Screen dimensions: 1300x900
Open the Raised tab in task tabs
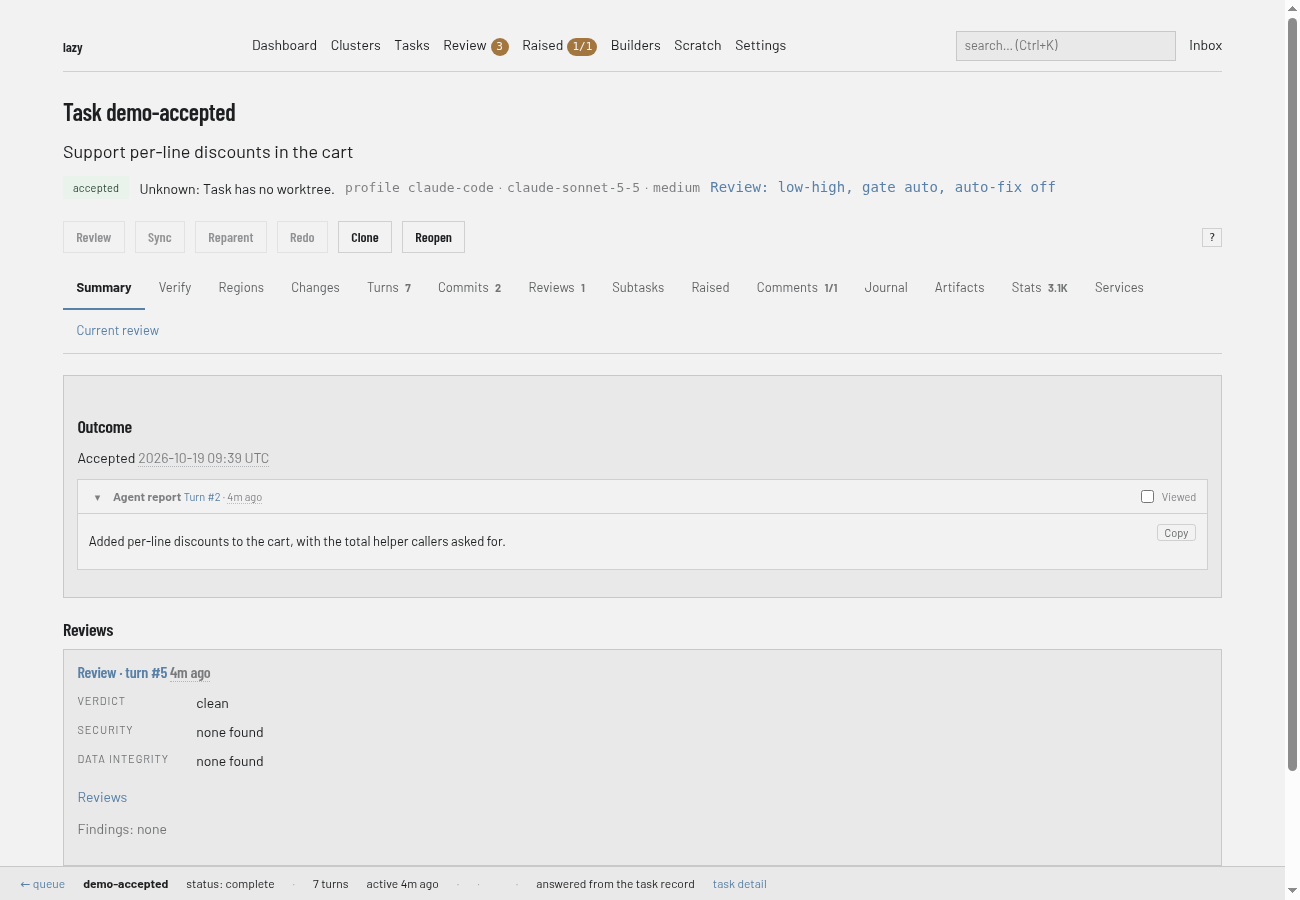(x=710, y=288)
